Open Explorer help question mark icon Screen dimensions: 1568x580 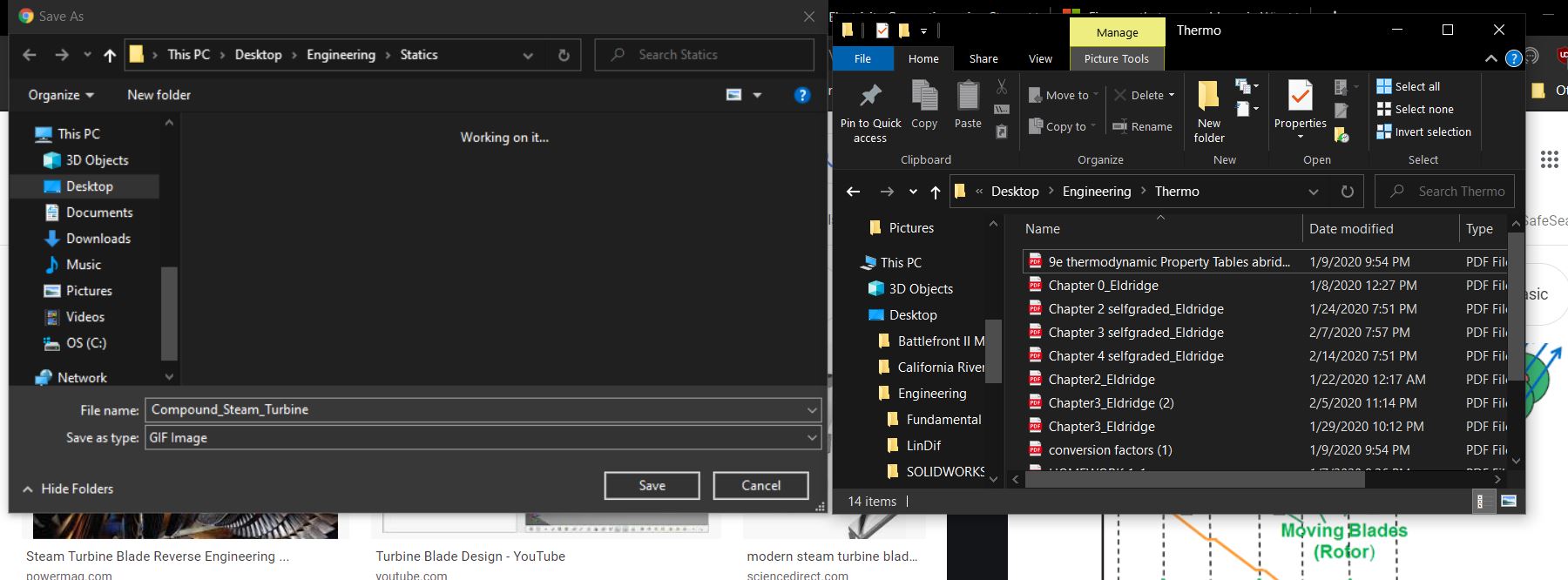tap(1514, 58)
